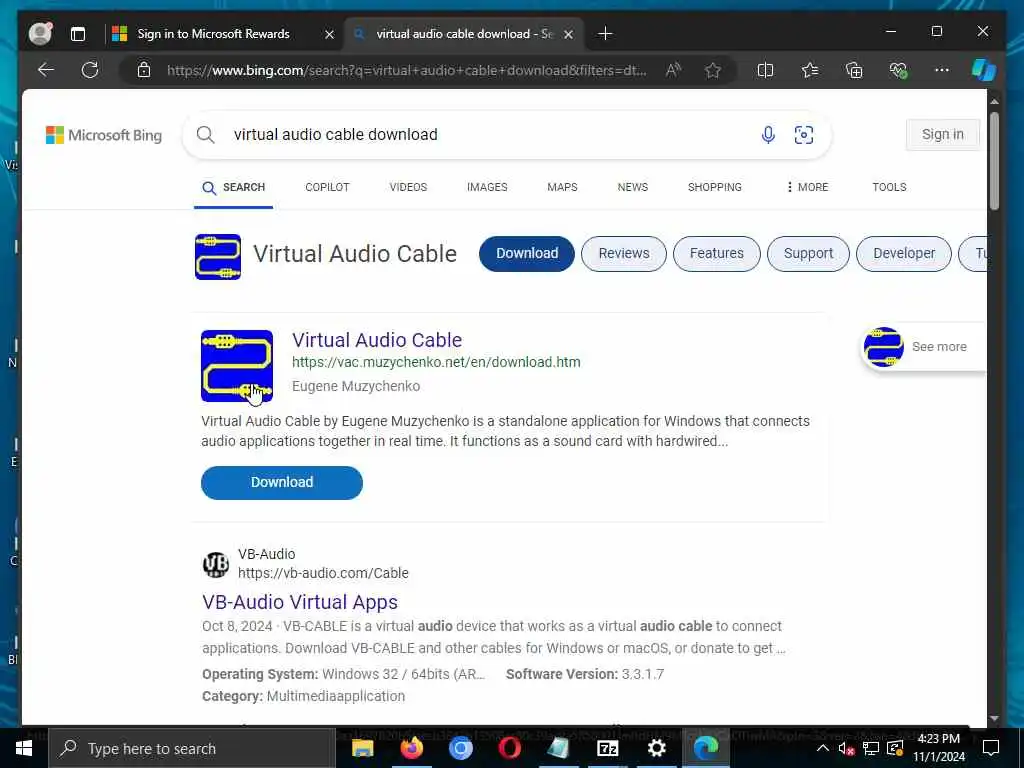Click the Edge profile avatar icon
The width and height of the screenshot is (1024, 768).
click(40, 33)
